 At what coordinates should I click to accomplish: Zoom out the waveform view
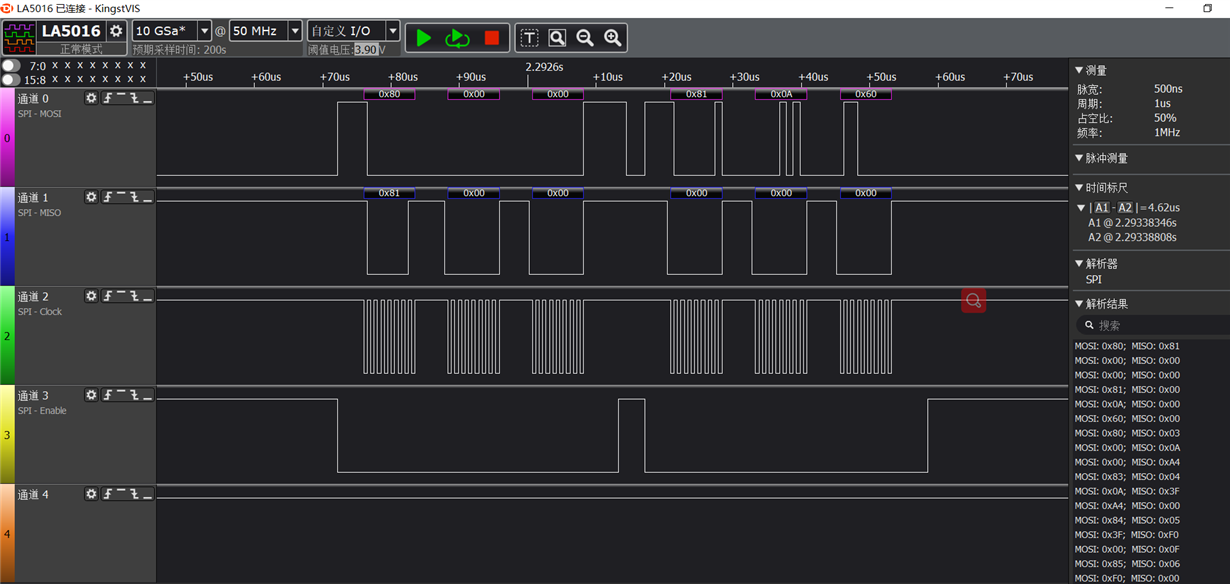tap(585, 38)
